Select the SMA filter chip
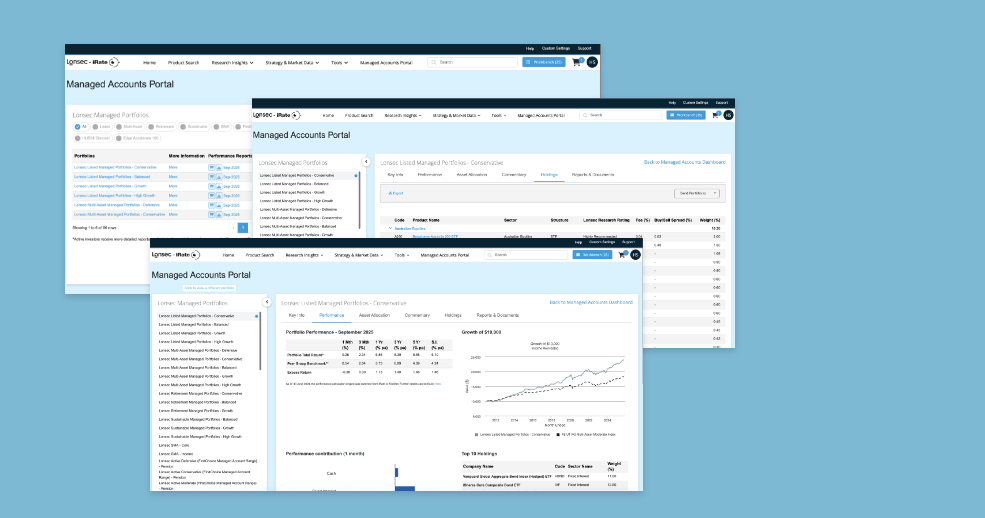The height and width of the screenshot is (518, 985). pos(222,127)
